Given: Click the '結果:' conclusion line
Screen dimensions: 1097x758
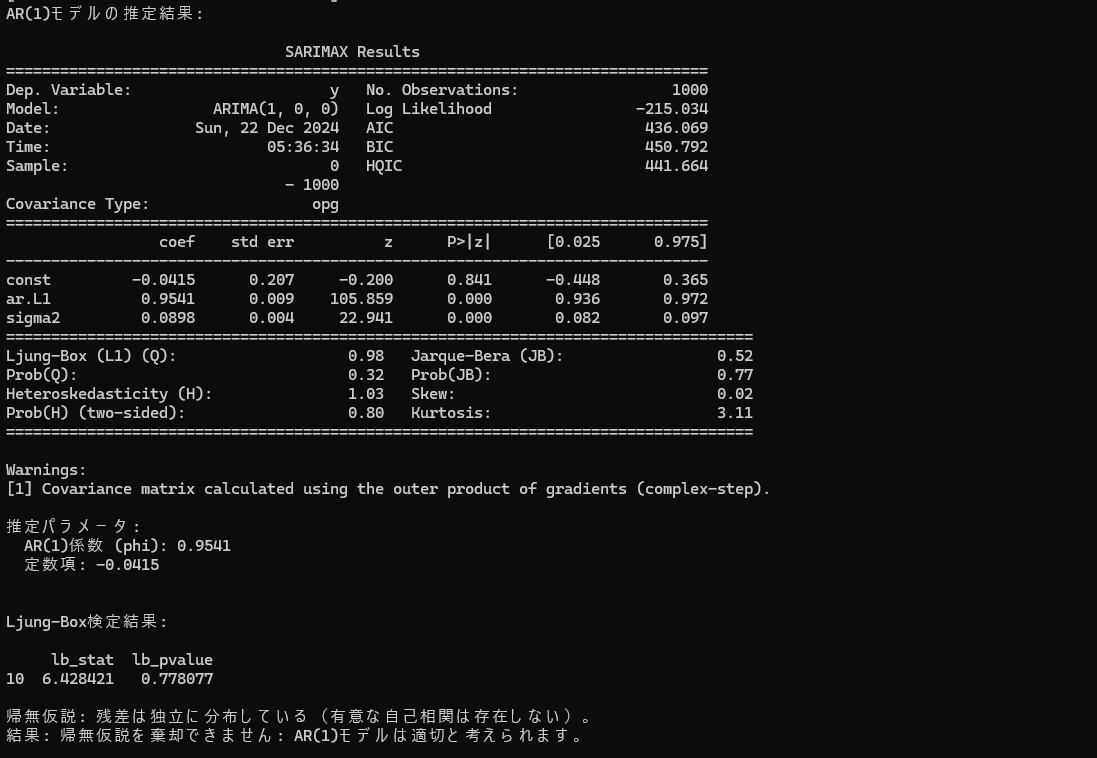Looking at the screenshot, I should coord(294,736).
